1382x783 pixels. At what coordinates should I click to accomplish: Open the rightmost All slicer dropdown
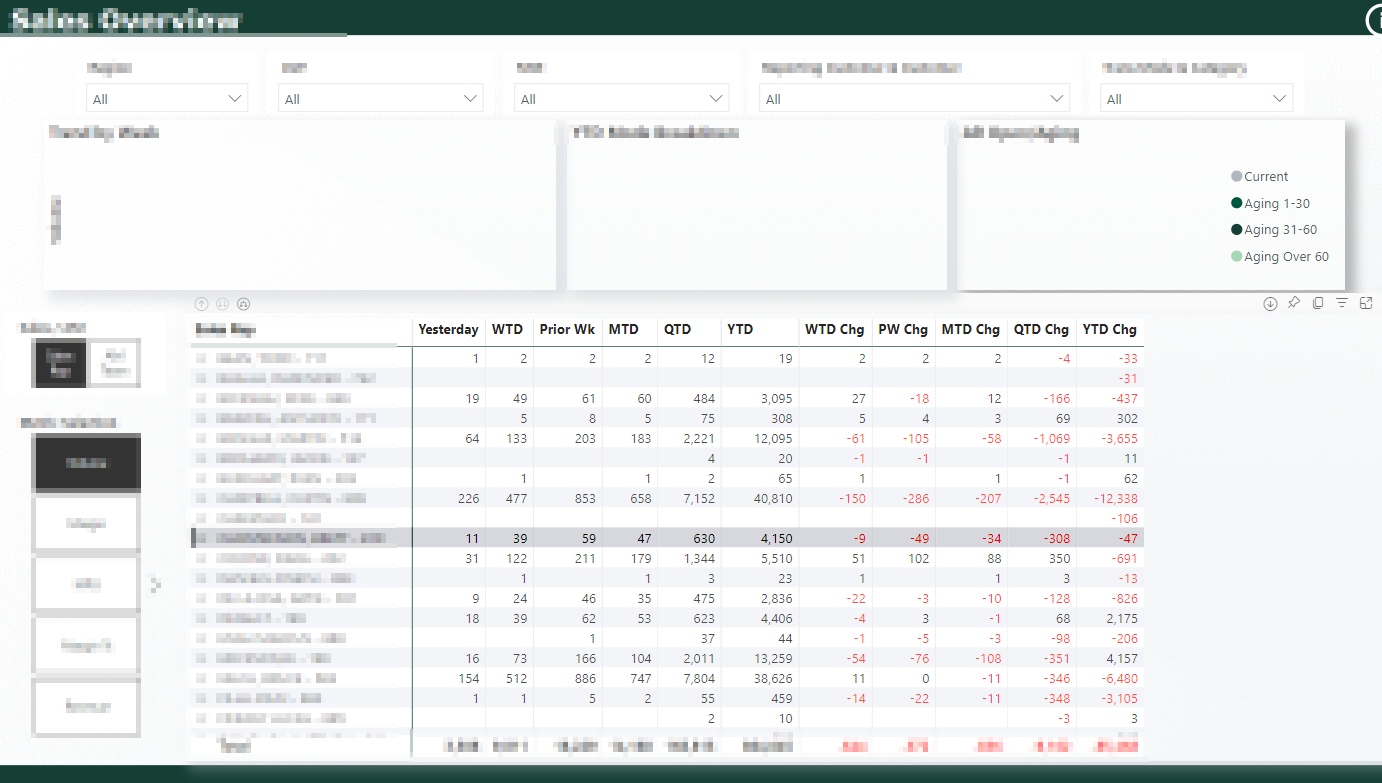1196,98
